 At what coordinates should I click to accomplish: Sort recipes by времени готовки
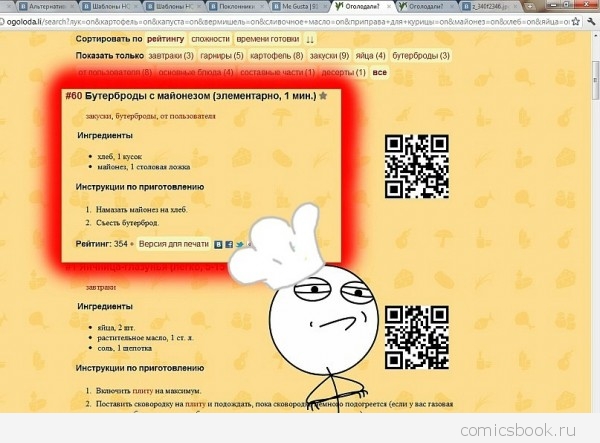coord(268,39)
